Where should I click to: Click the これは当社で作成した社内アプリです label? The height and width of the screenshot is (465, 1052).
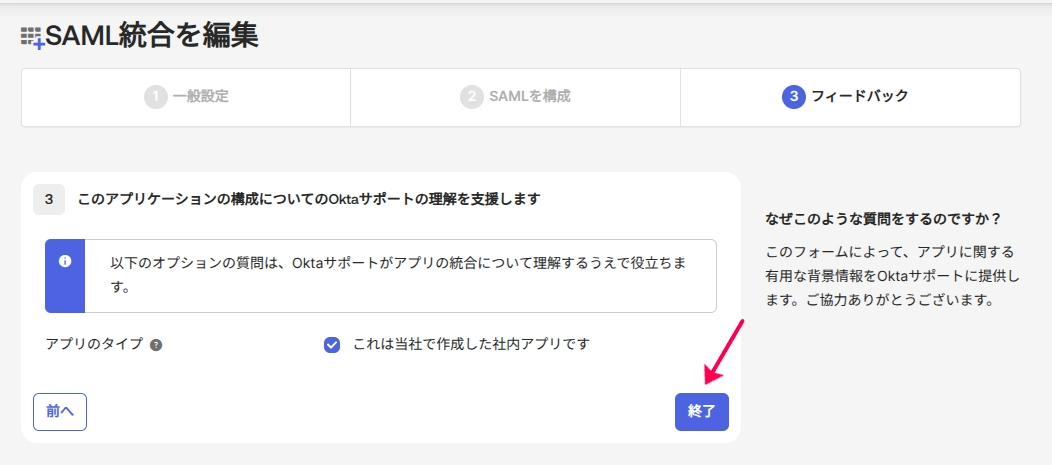[471, 345]
